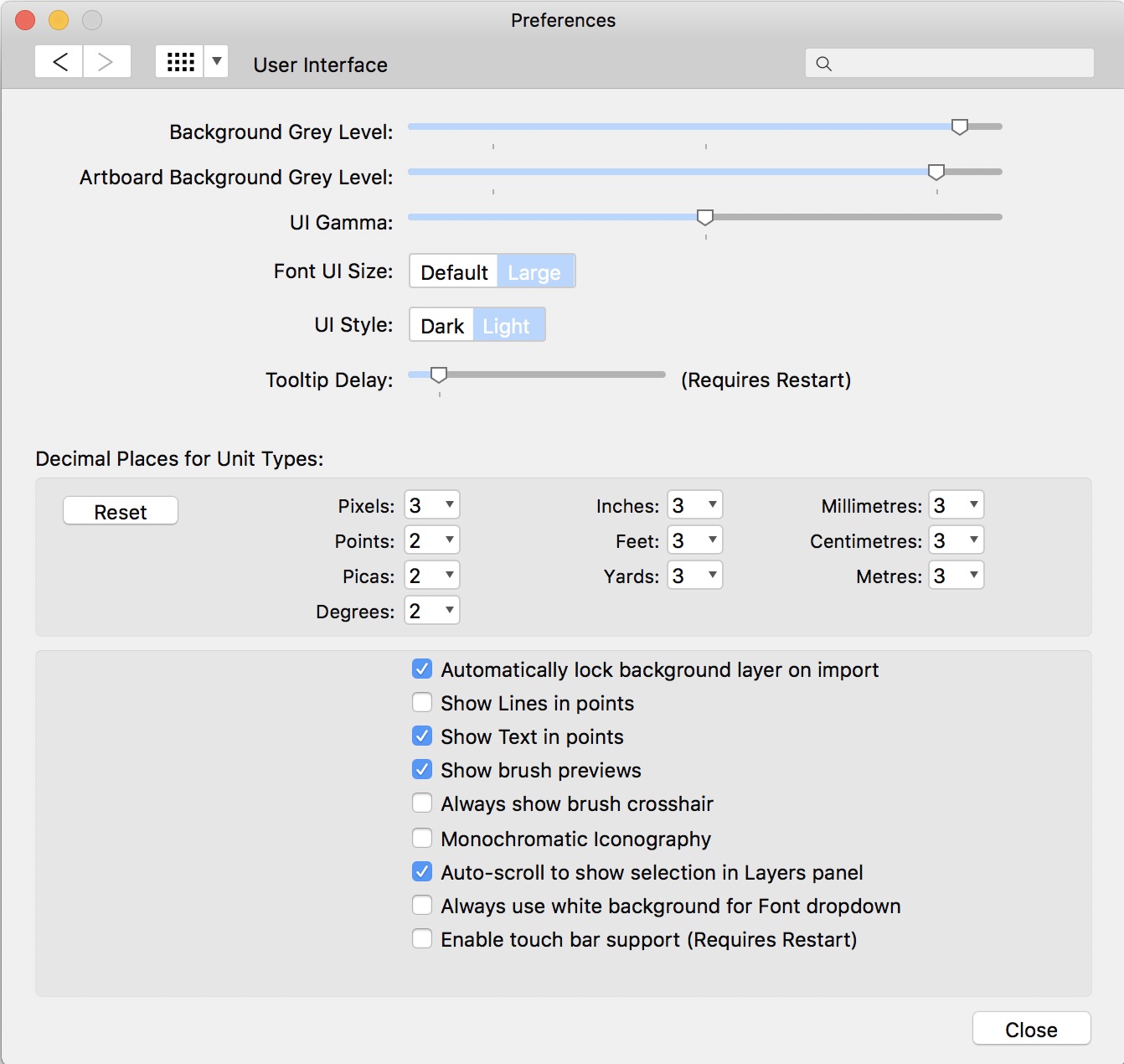The width and height of the screenshot is (1124, 1064).
Task: Click the forward navigation arrow
Action: (106, 62)
